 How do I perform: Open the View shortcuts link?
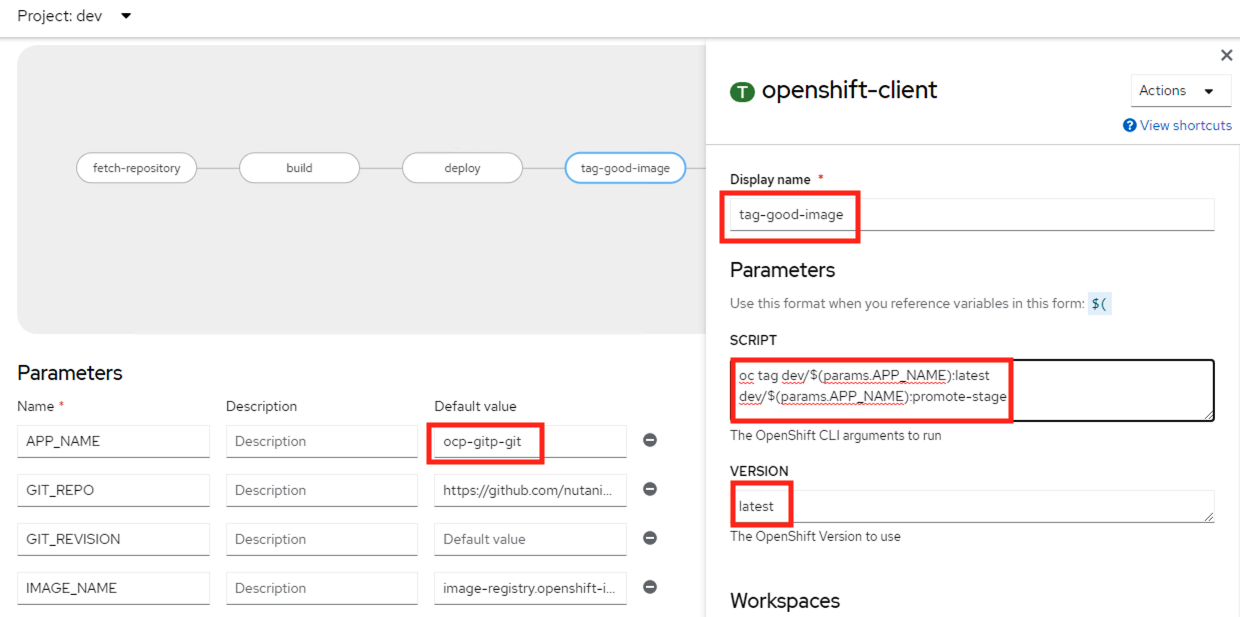[x=1185, y=126]
